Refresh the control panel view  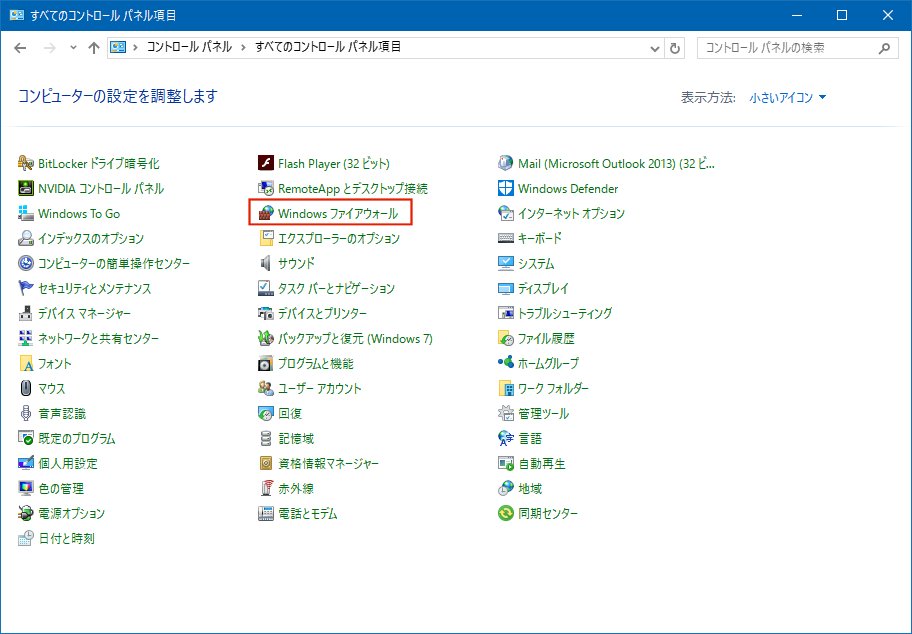[675, 48]
